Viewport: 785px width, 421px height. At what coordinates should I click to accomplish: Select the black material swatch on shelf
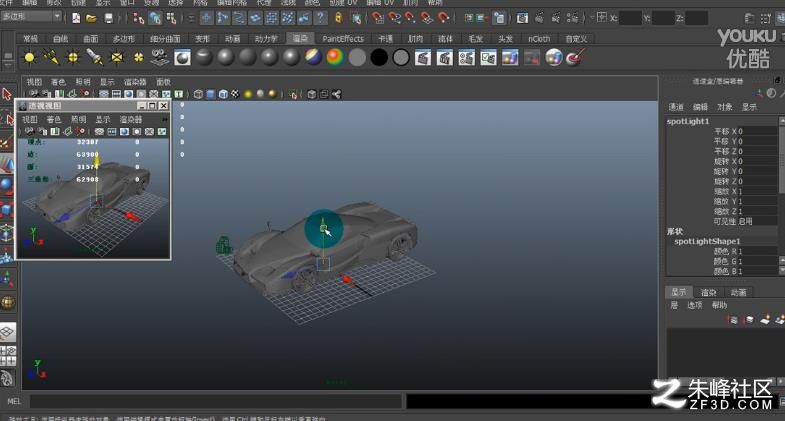tap(379, 58)
